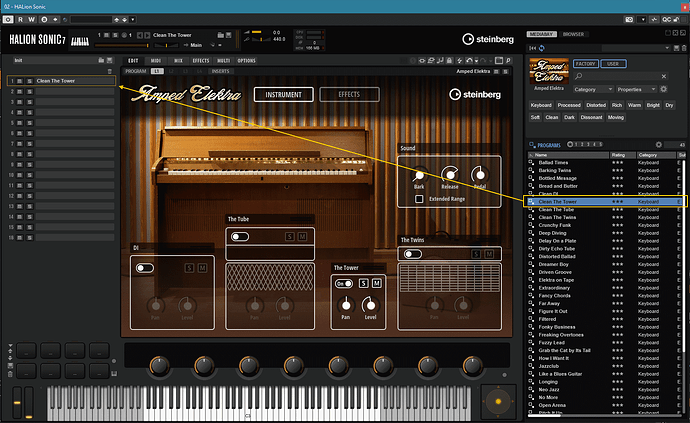Toggle The Tower amp On switch
The height and width of the screenshot is (423, 690).
344,283
